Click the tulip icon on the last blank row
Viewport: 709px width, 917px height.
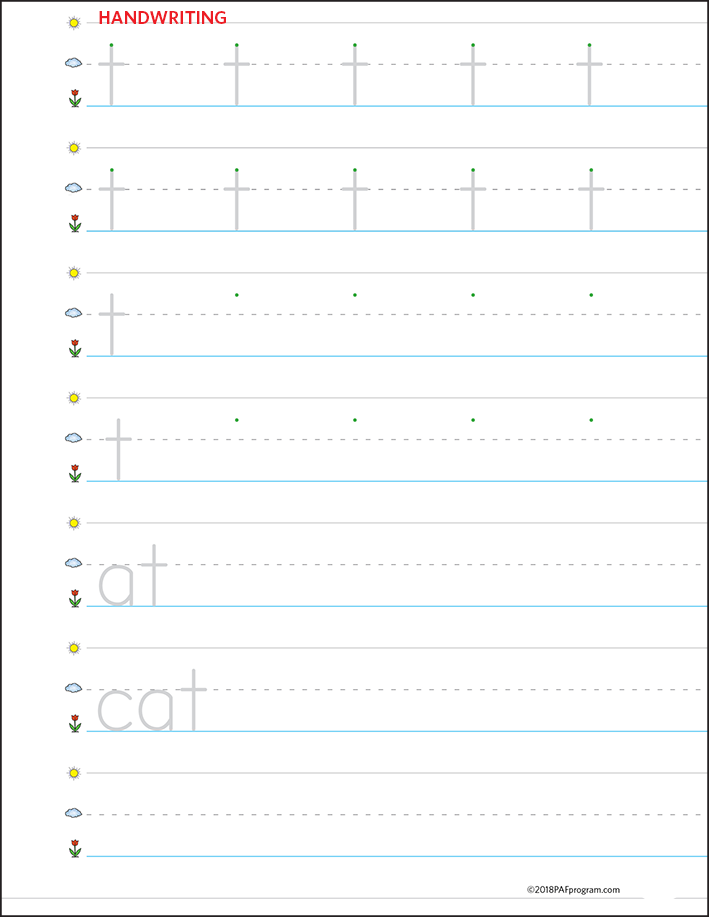75,848
